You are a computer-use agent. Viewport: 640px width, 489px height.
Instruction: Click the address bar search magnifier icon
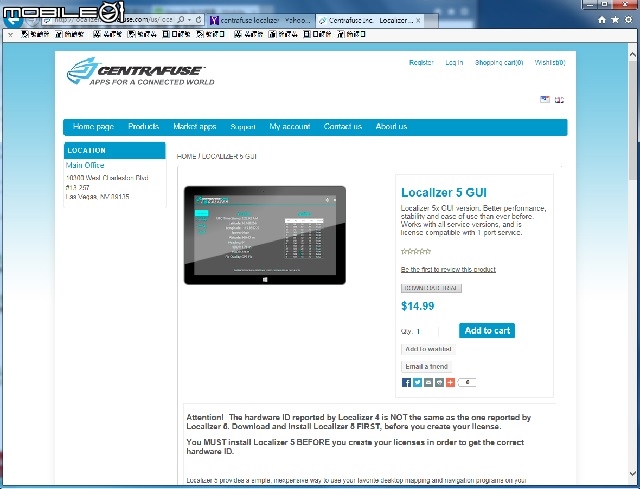point(181,20)
